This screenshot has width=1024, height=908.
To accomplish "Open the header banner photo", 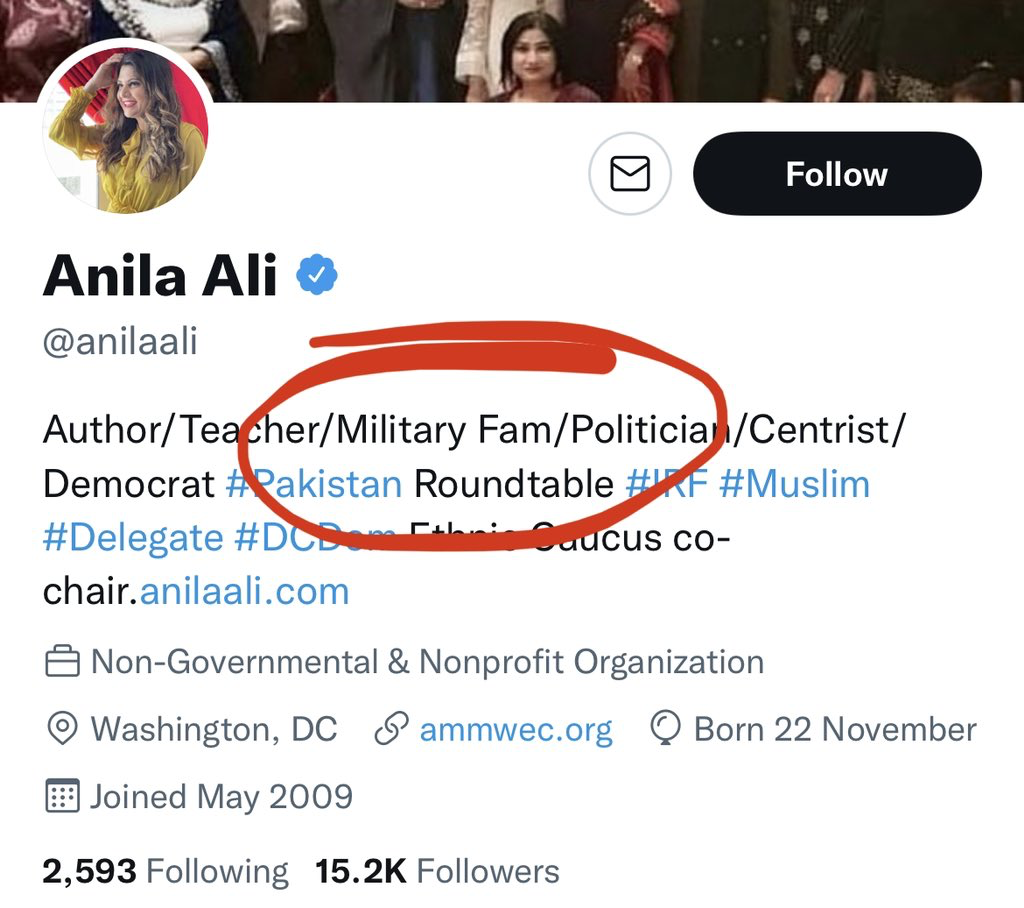I will click(x=512, y=51).
